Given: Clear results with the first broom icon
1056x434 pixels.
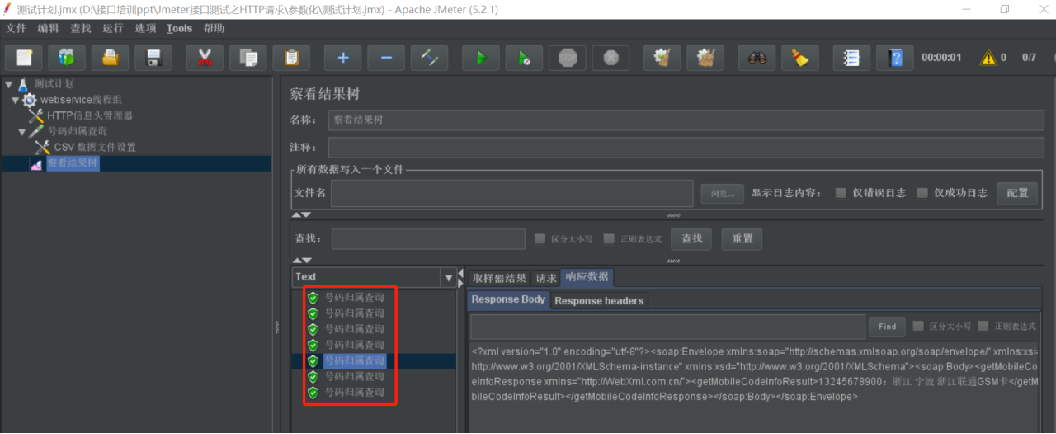Looking at the screenshot, I should coord(662,58).
